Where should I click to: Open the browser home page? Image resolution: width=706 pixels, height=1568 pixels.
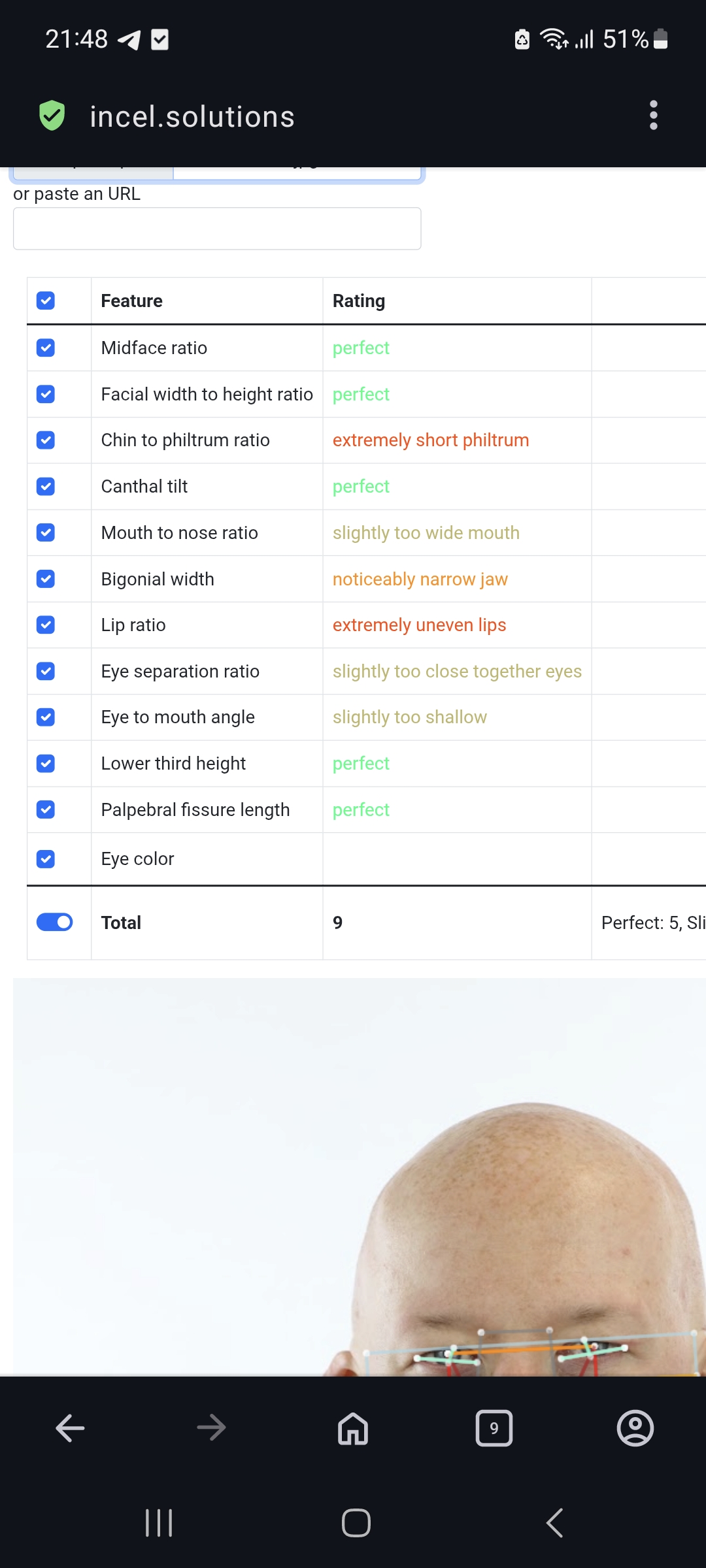click(x=353, y=1428)
